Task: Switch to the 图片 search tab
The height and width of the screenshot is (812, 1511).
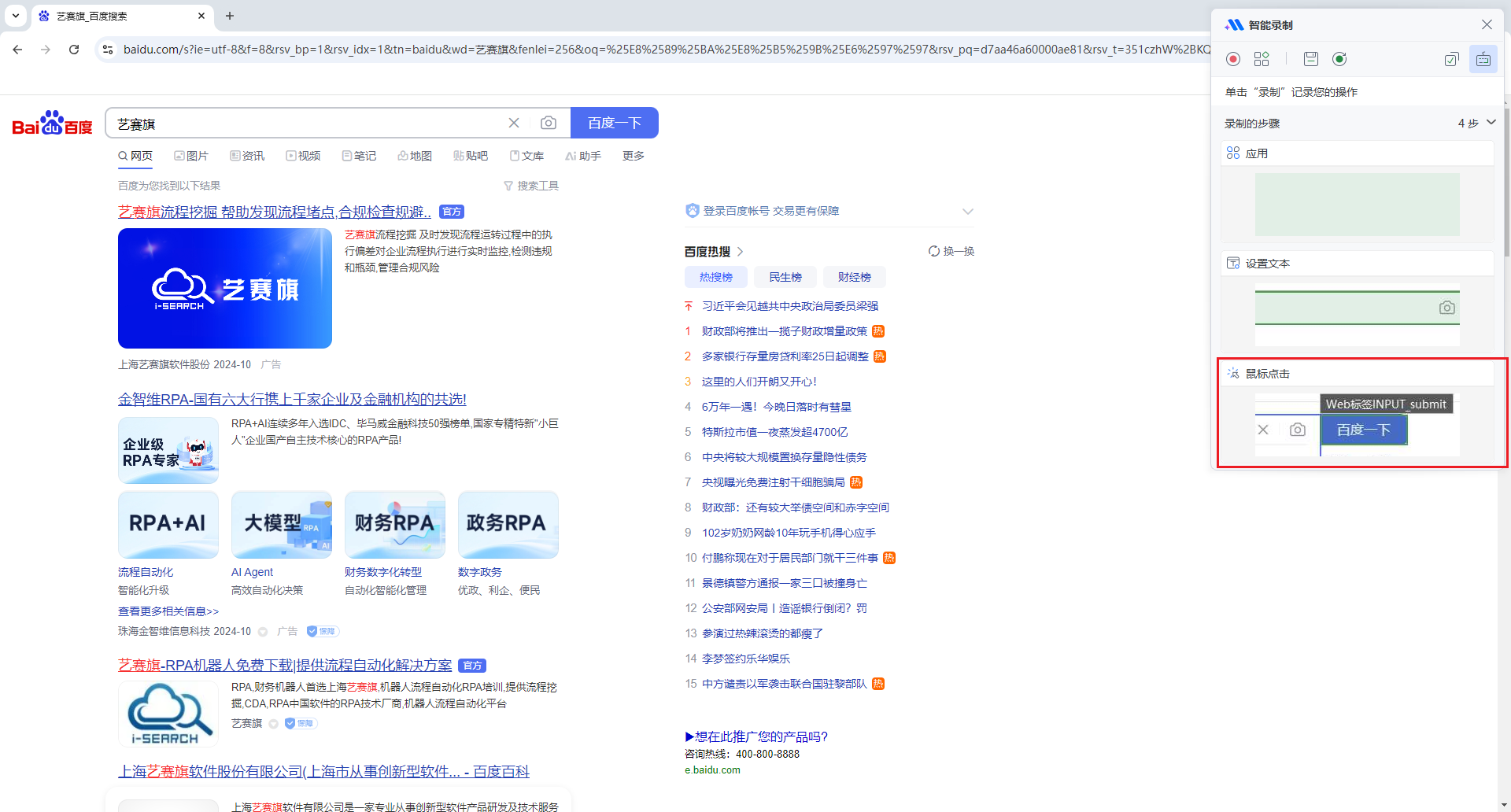Action: coord(191,156)
